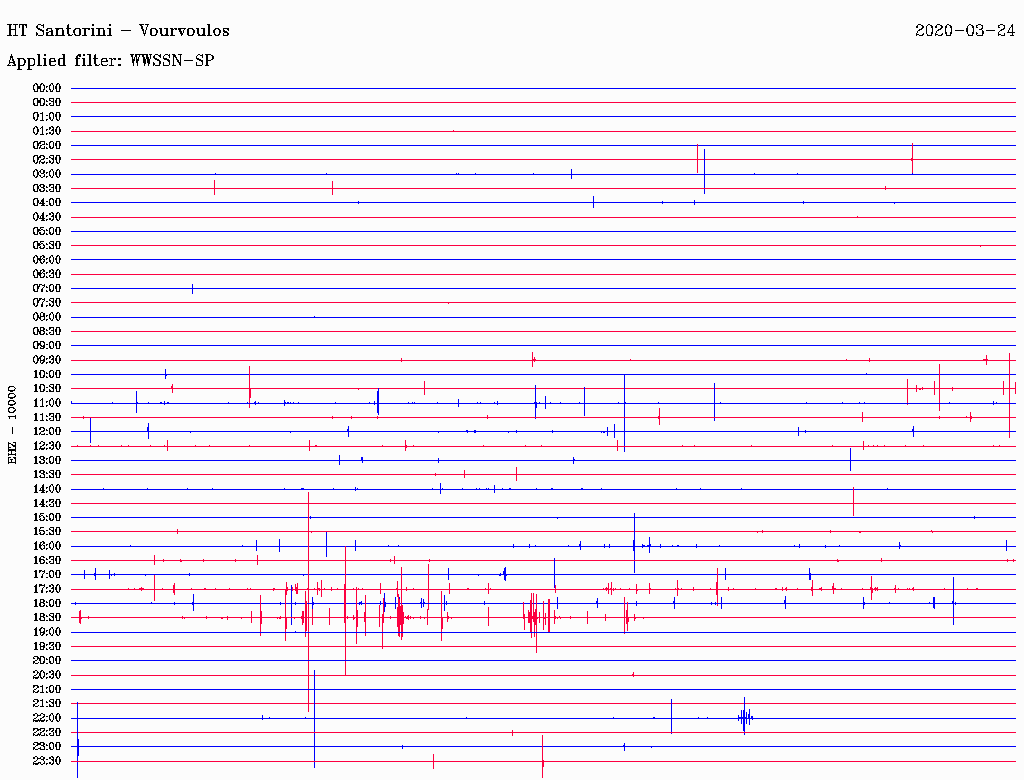Image resolution: width=1024 pixels, height=780 pixels.
Task: Select the 02:00 time label
Action: [x=47, y=146]
